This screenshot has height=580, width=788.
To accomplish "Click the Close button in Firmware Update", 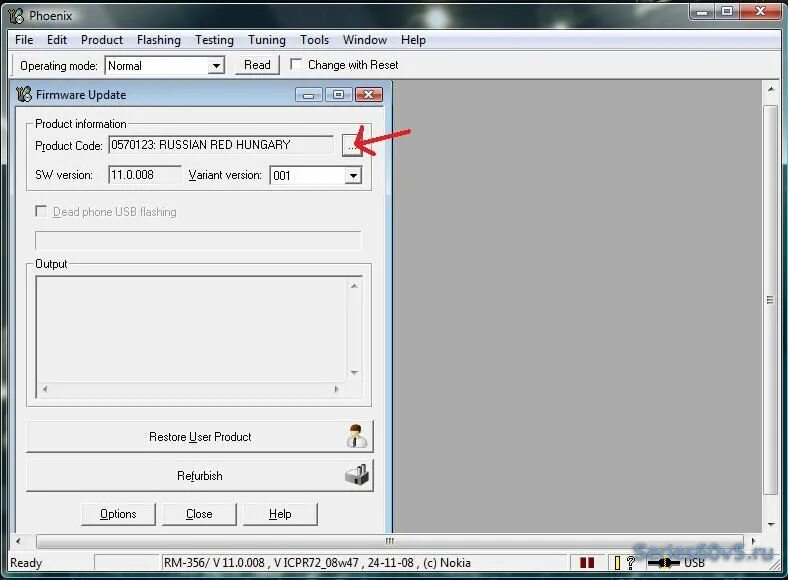I will pos(199,514).
